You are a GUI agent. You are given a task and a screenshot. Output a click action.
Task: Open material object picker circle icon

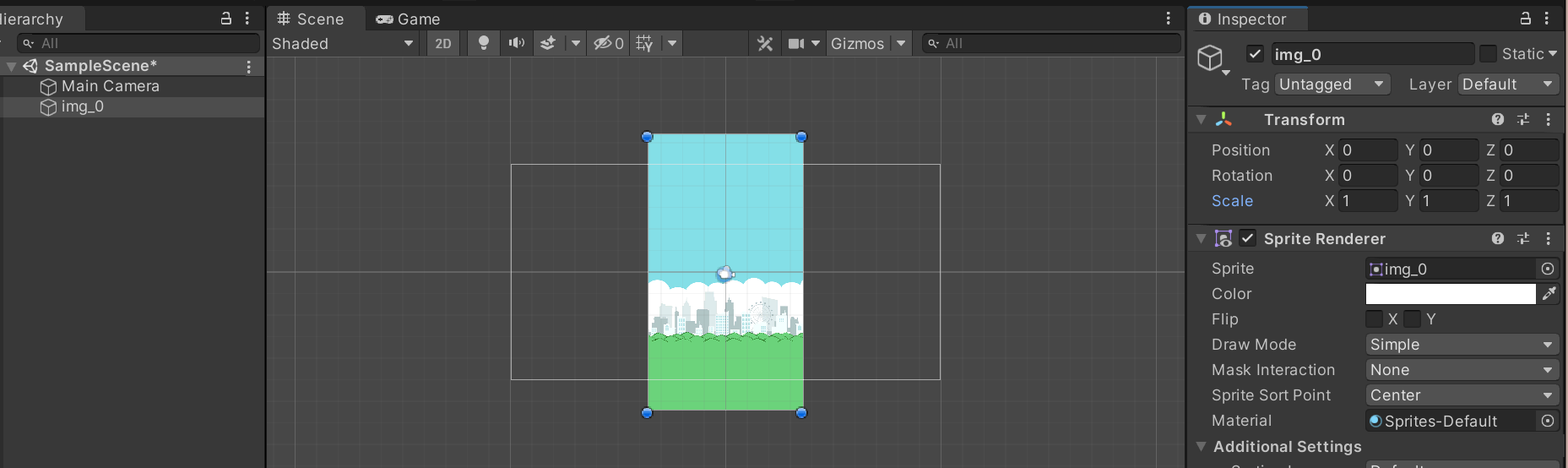click(x=1548, y=421)
